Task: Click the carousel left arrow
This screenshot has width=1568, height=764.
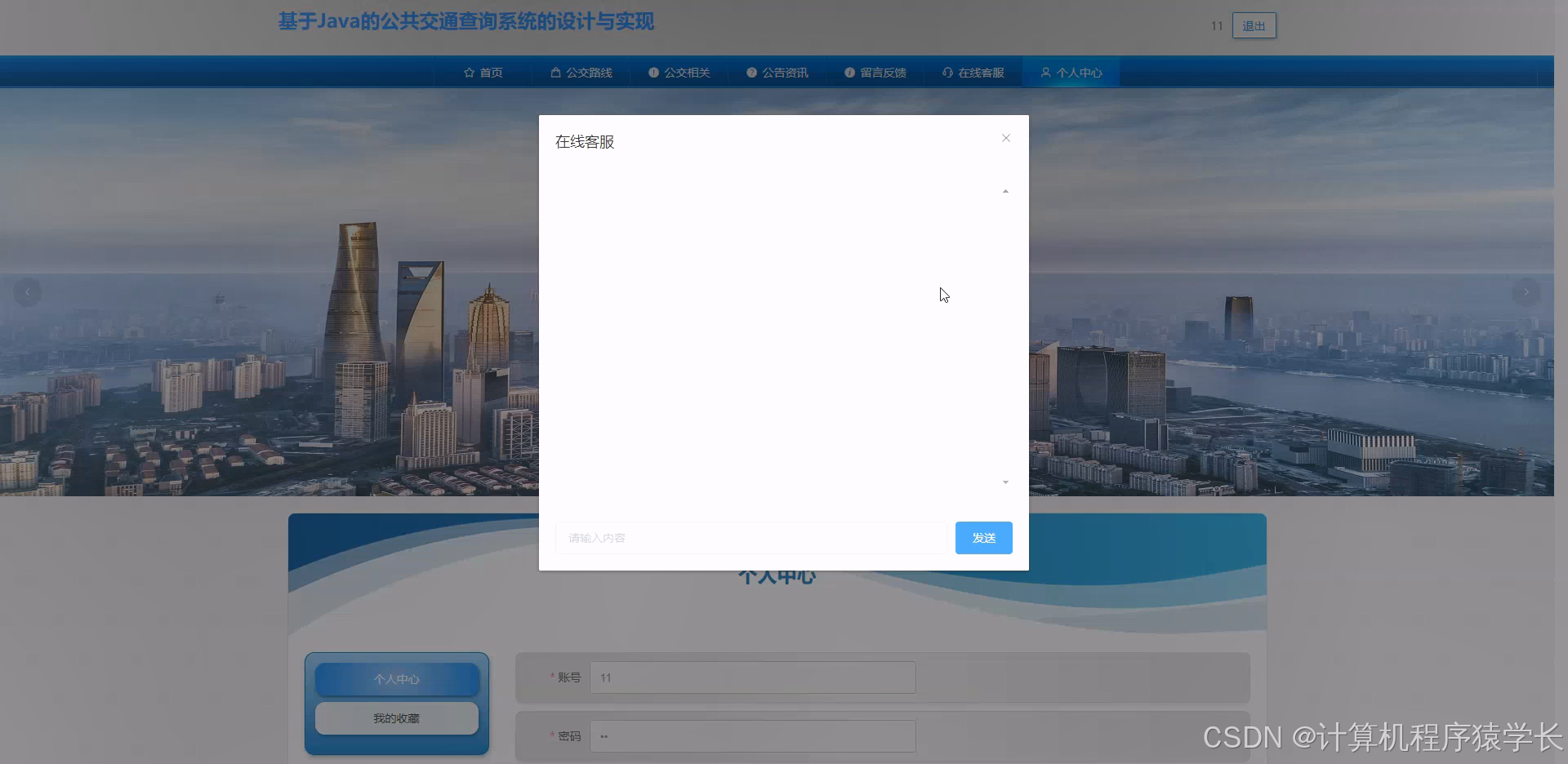Action: coord(27,292)
